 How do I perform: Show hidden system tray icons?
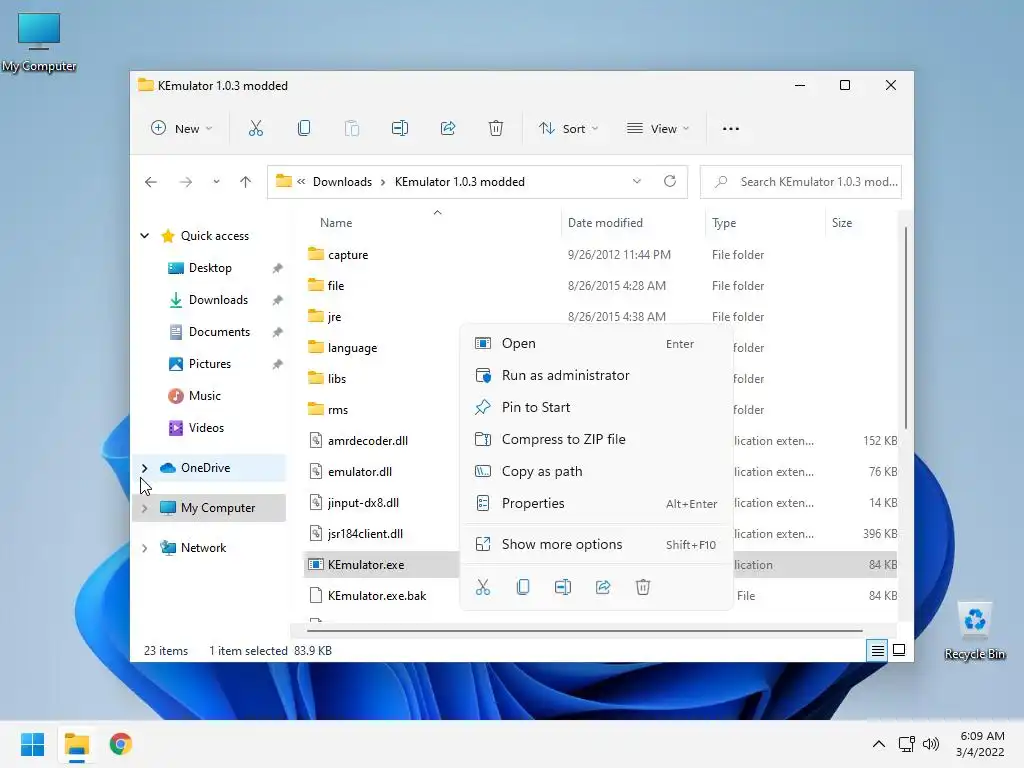(879, 744)
